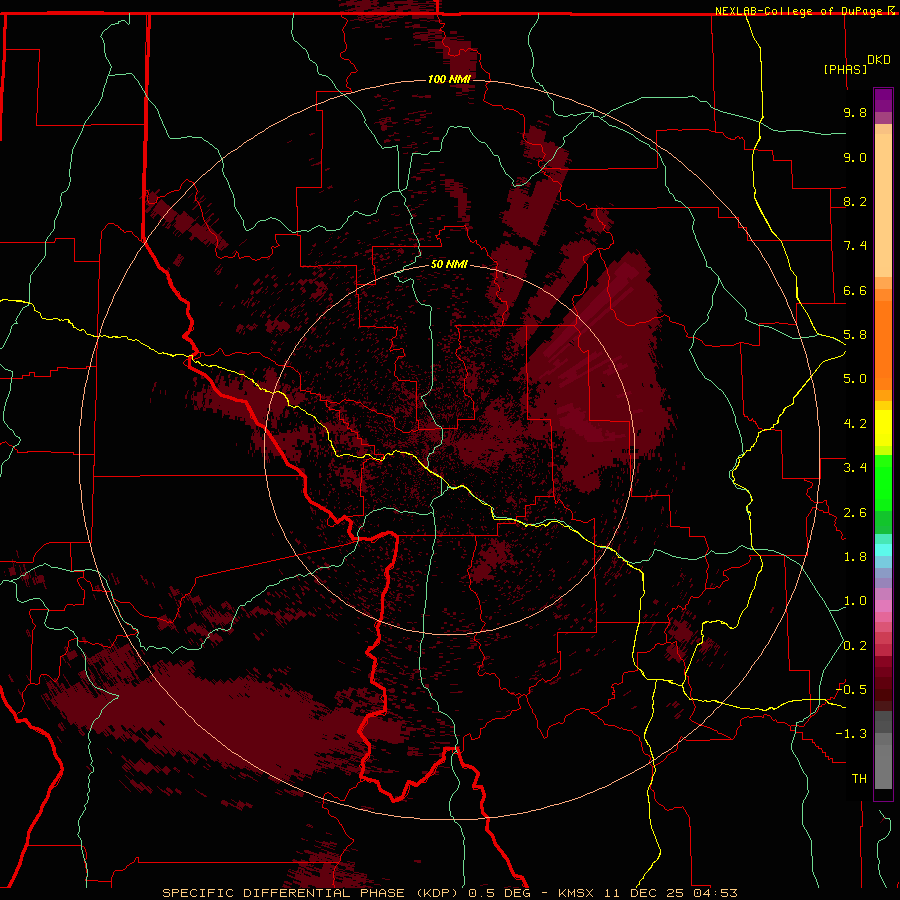
Task: Click the 6.6 legend value
Action: coord(855,290)
